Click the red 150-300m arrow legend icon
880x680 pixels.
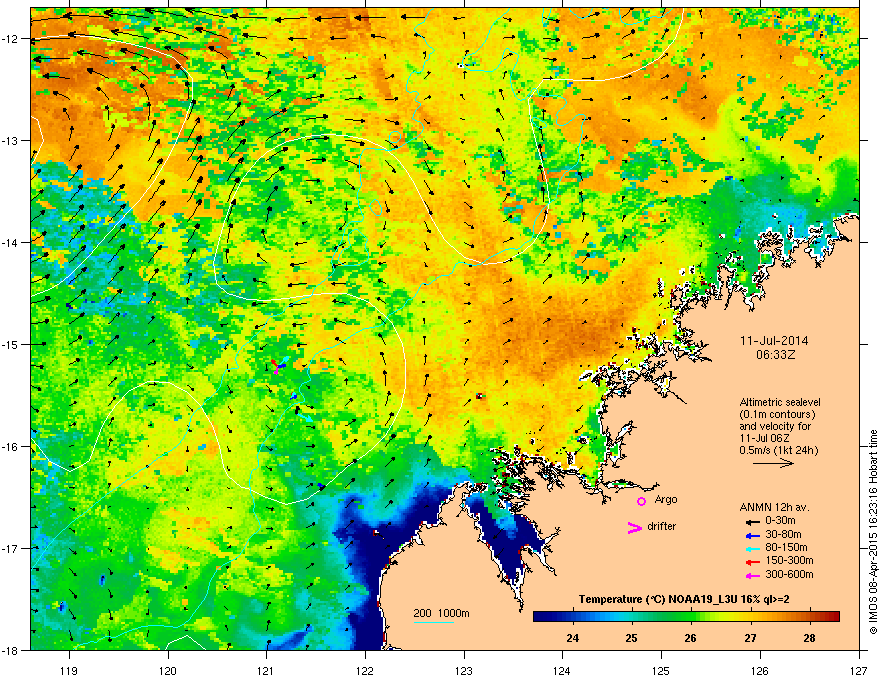point(753,561)
